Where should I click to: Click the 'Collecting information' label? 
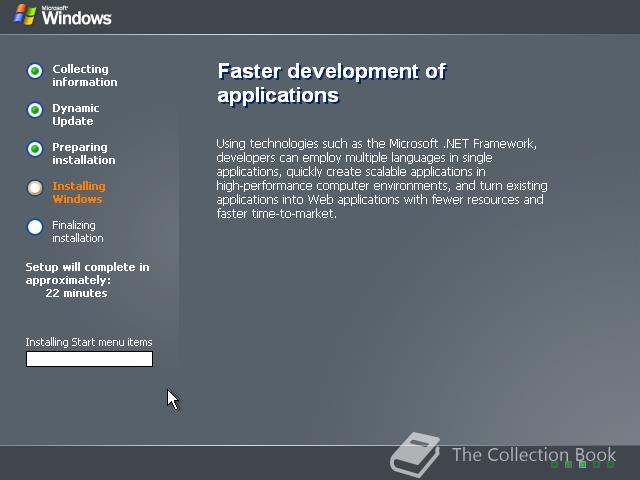85,76
